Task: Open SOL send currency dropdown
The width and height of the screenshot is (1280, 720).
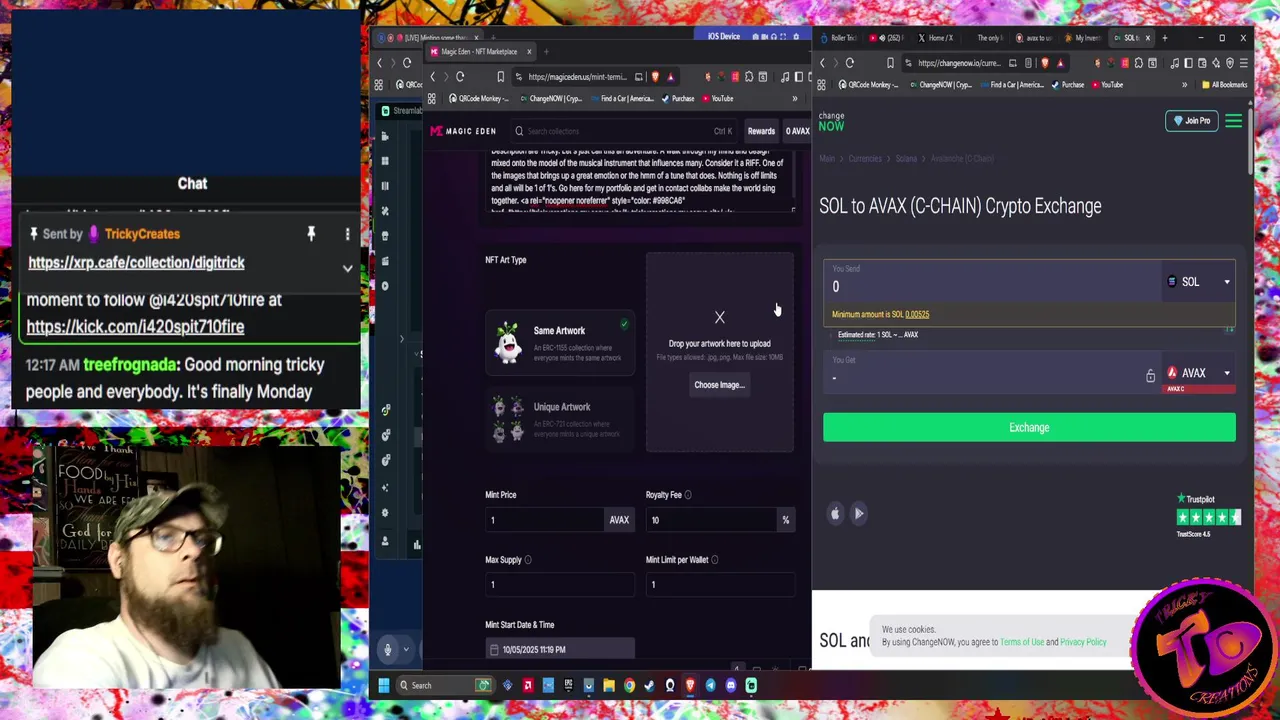Action: (1199, 282)
